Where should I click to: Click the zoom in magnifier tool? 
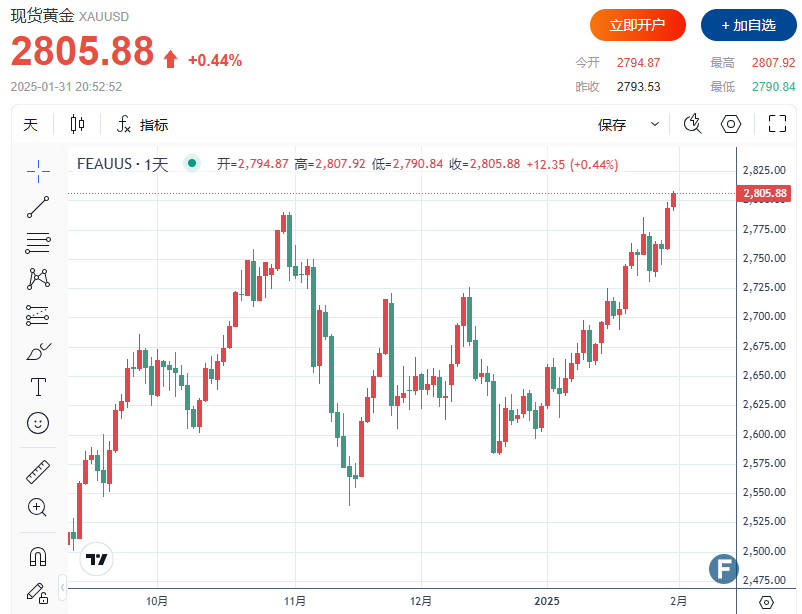click(x=38, y=507)
